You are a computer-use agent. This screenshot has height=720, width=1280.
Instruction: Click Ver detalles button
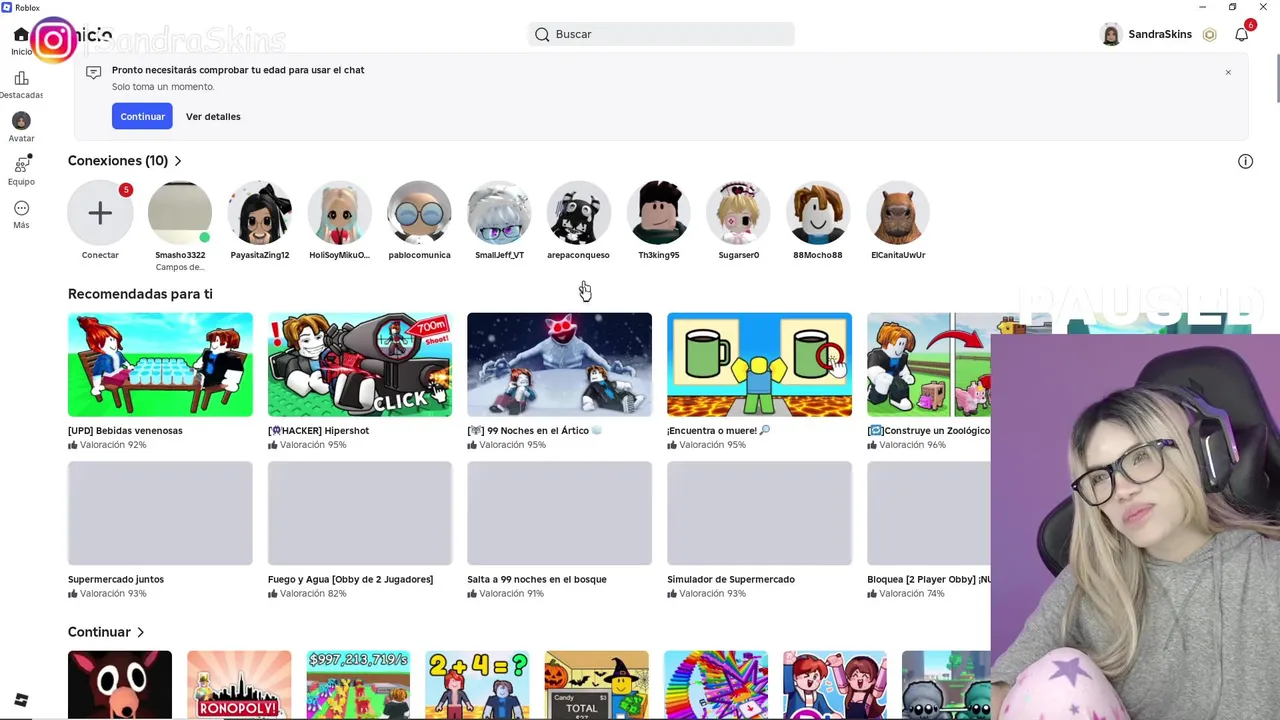click(213, 116)
